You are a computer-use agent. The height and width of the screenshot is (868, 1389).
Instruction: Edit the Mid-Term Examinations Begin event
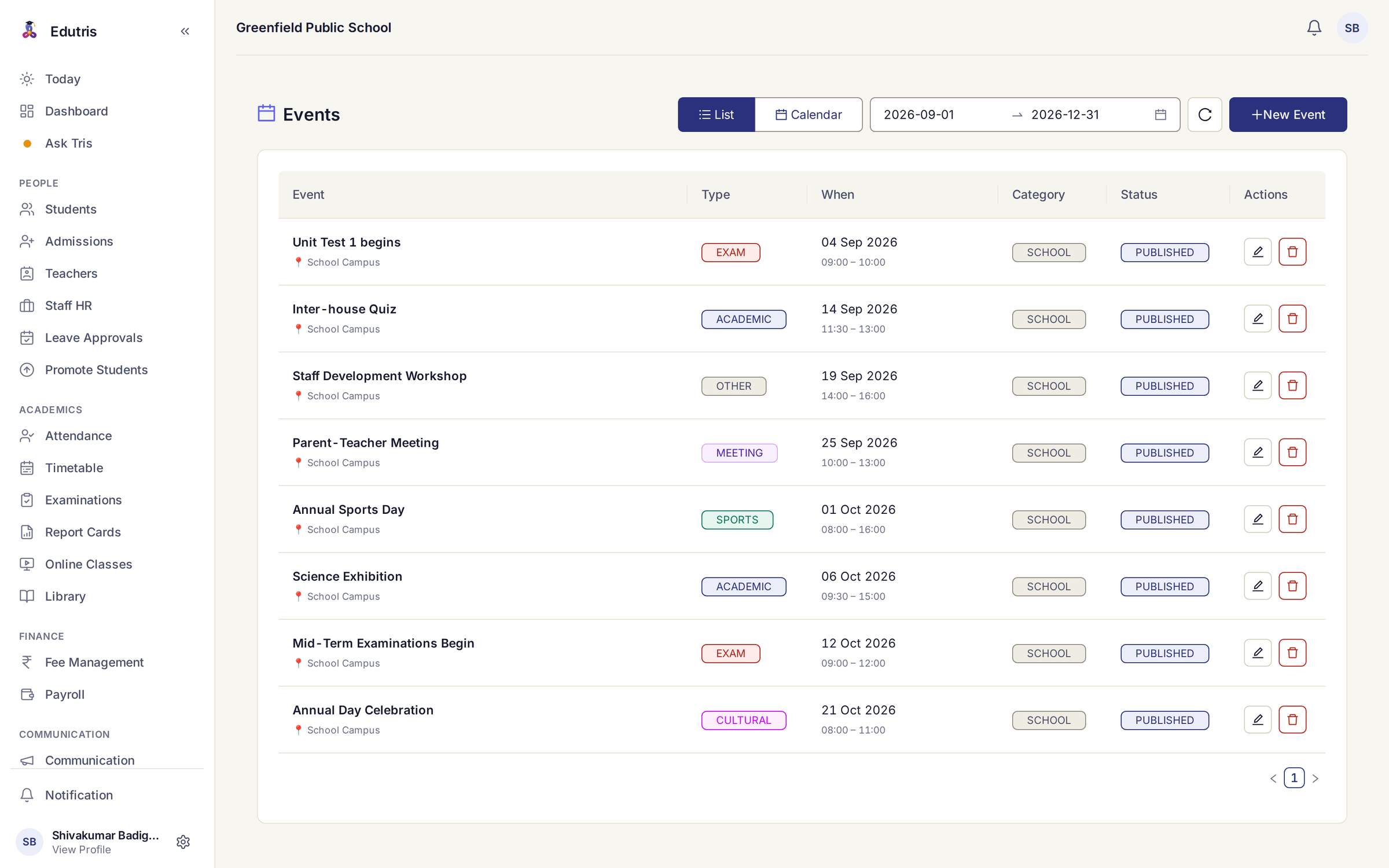point(1258,653)
